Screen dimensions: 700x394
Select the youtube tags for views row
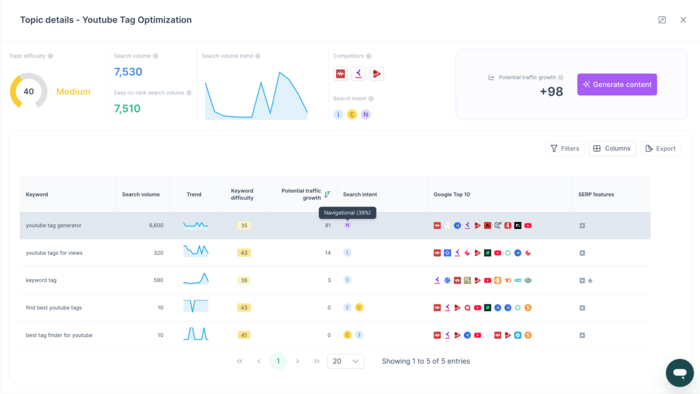[335, 253]
